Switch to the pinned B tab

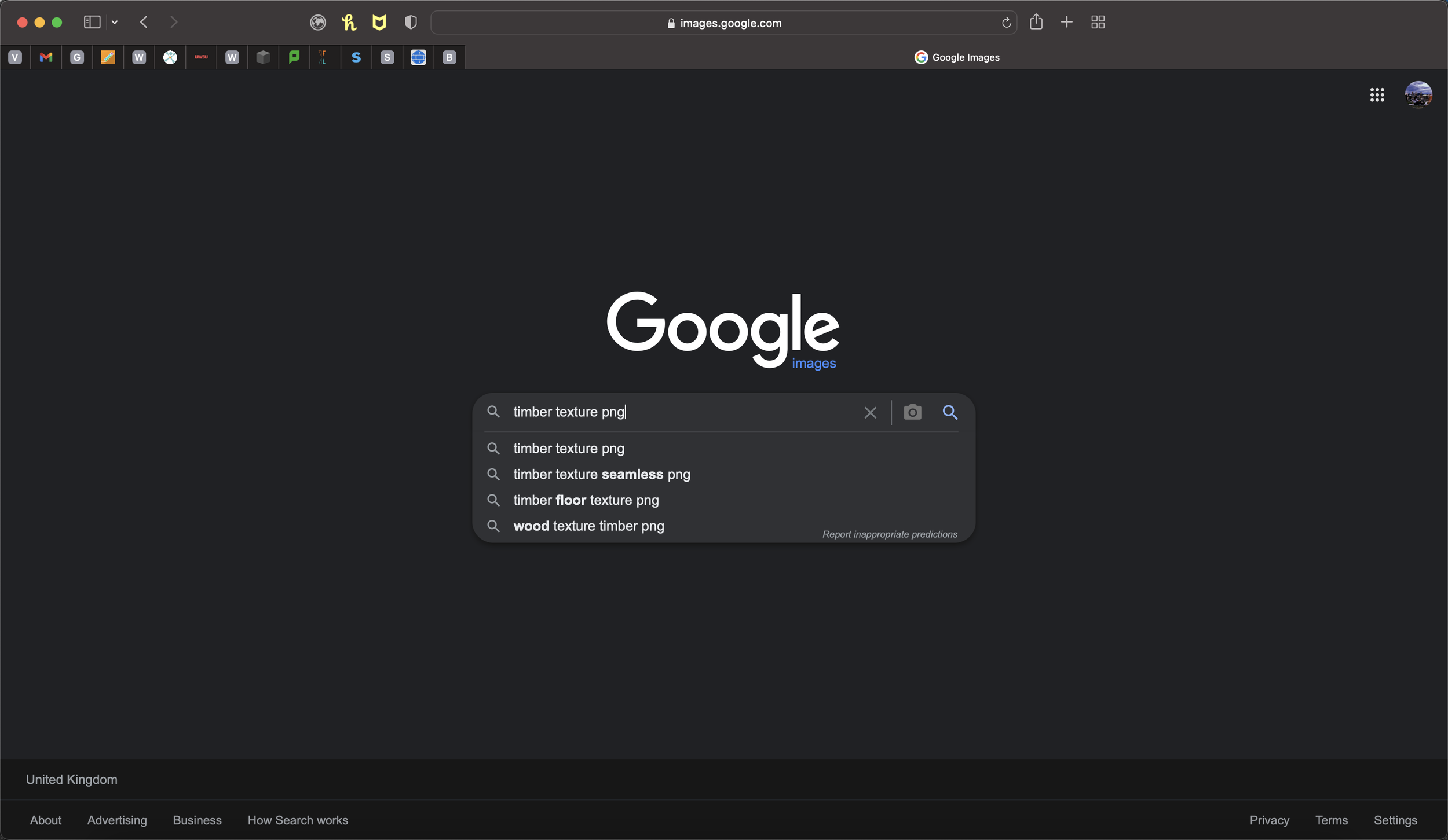click(x=449, y=57)
